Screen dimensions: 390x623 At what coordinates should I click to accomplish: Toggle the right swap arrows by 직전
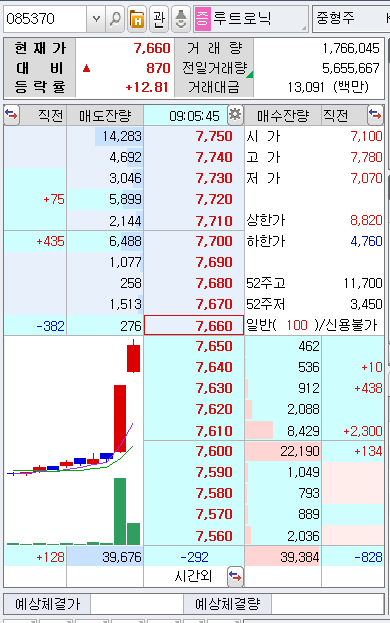coord(375,115)
